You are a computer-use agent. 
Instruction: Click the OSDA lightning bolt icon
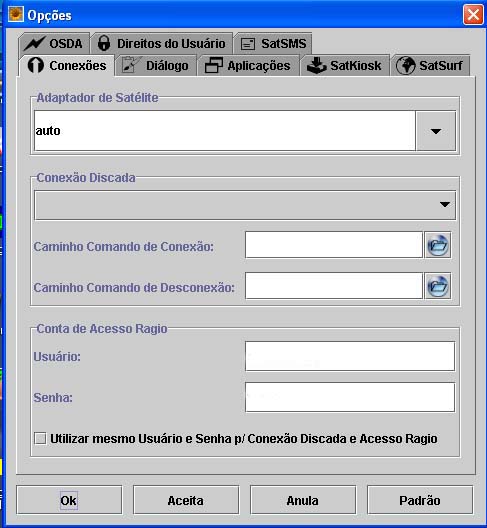pos(35,44)
